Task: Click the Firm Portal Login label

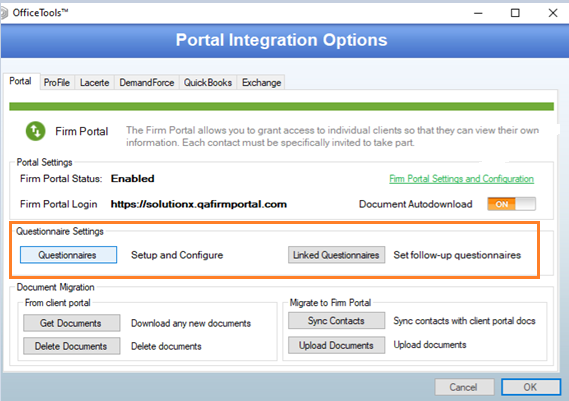Action: [58, 204]
